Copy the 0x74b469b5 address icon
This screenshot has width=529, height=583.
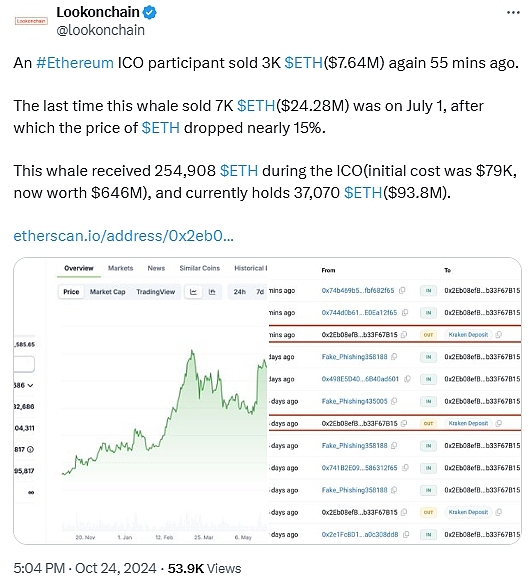pos(402,290)
